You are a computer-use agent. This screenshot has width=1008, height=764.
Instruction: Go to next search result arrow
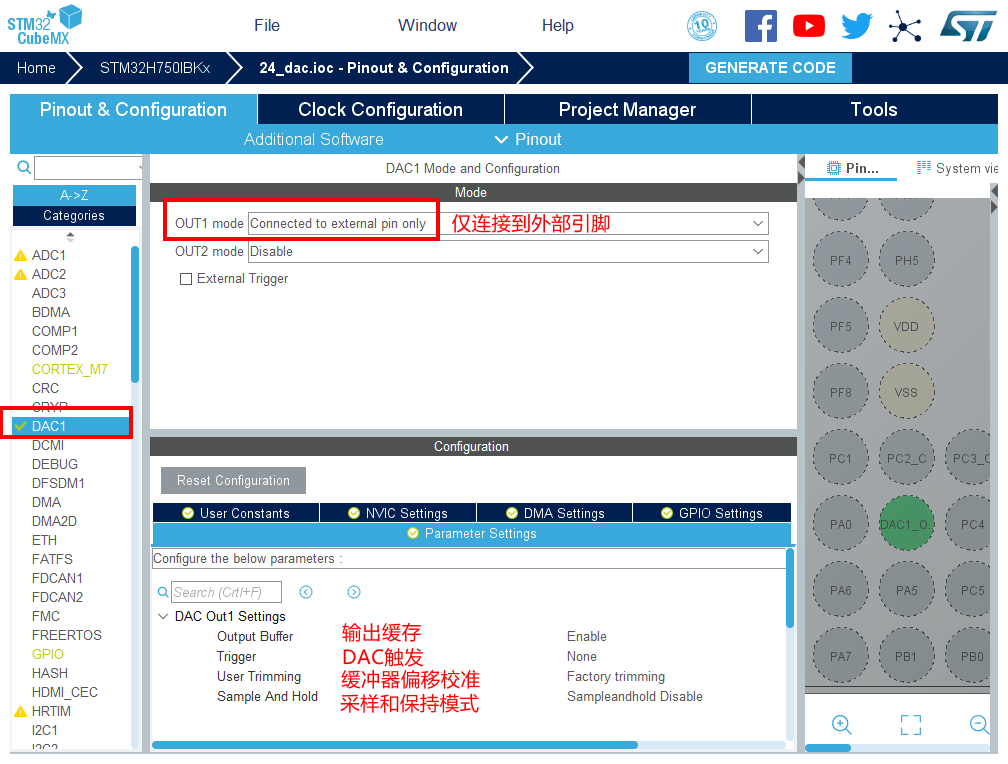tap(353, 592)
